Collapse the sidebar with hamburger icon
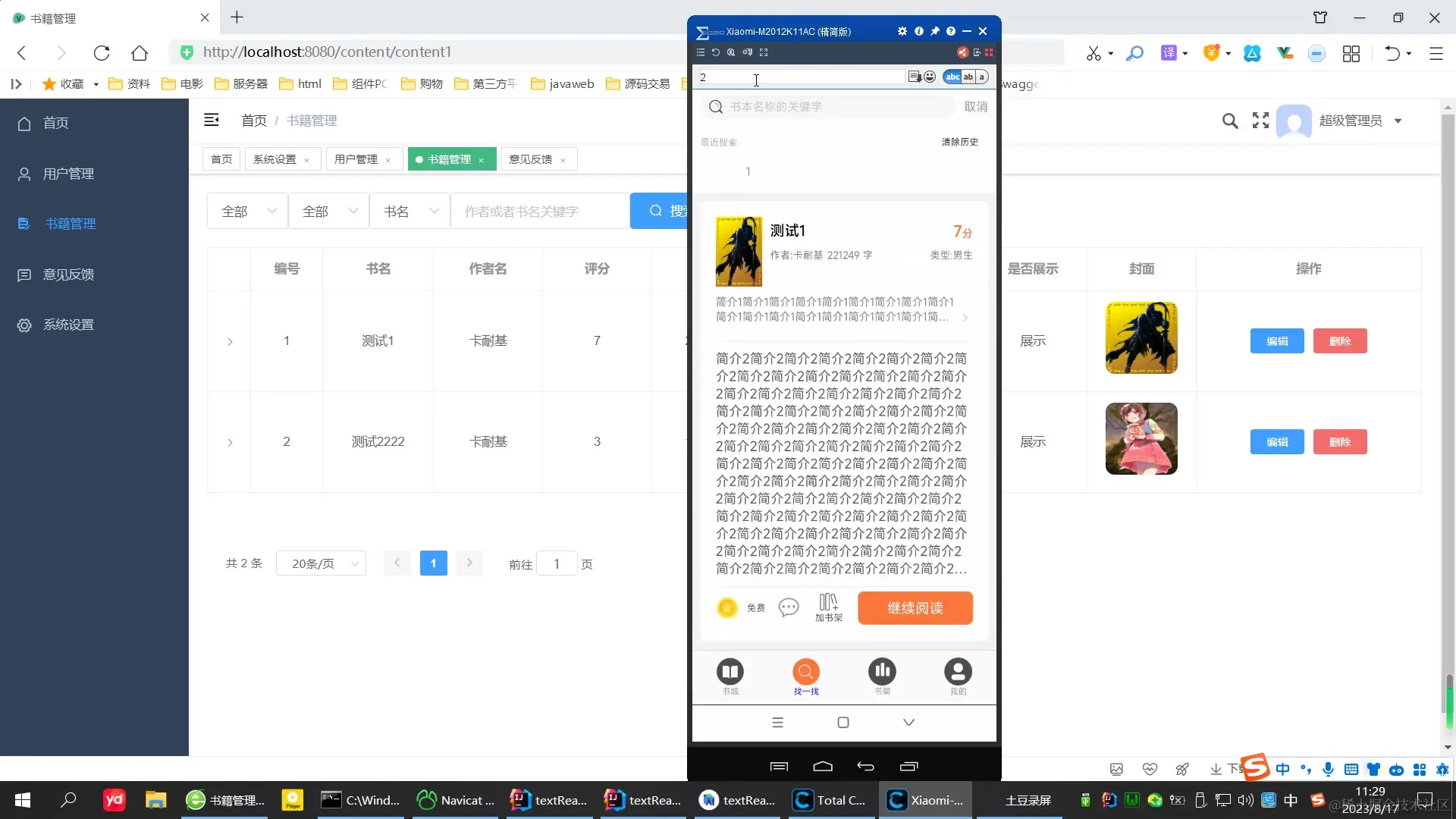 pyautogui.click(x=212, y=120)
